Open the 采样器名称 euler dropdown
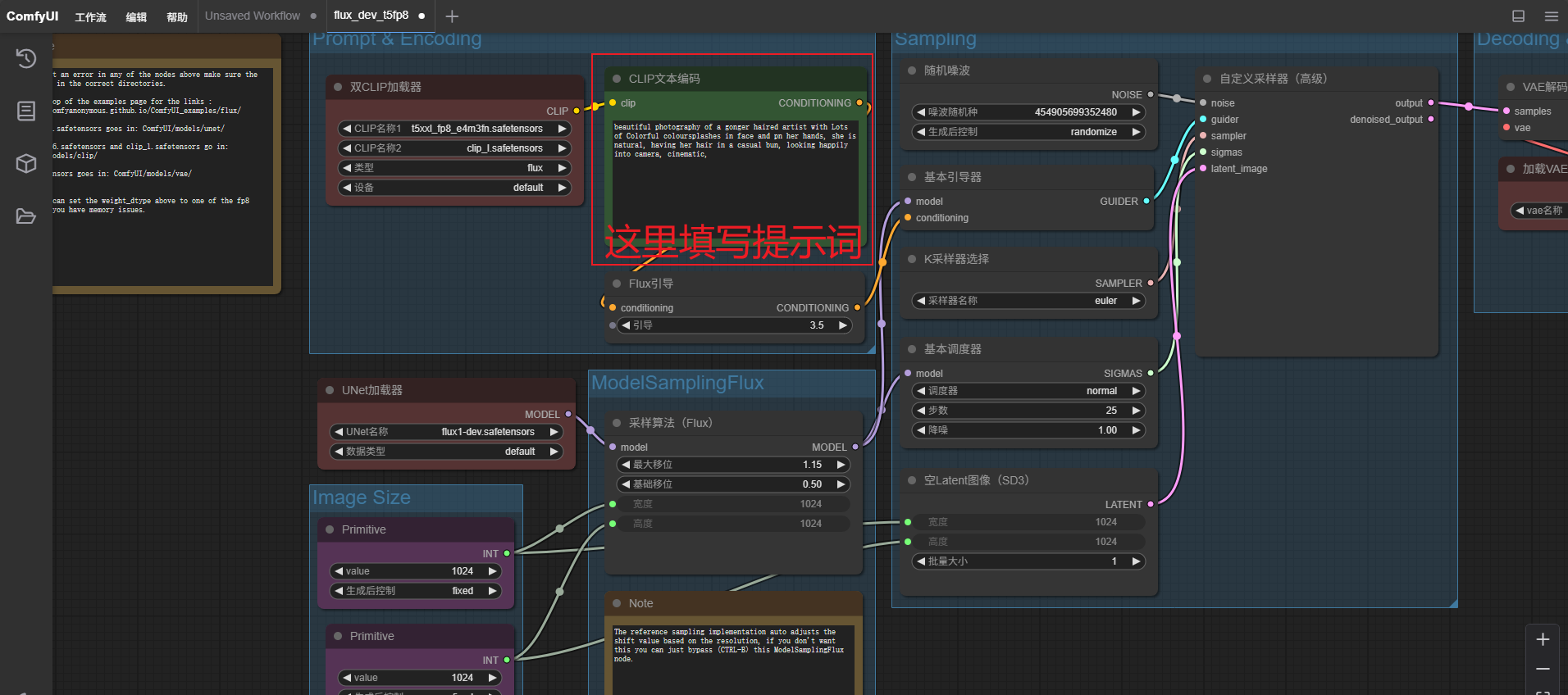Viewport: 1568px width, 695px height. pyautogui.click(x=1028, y=301)
